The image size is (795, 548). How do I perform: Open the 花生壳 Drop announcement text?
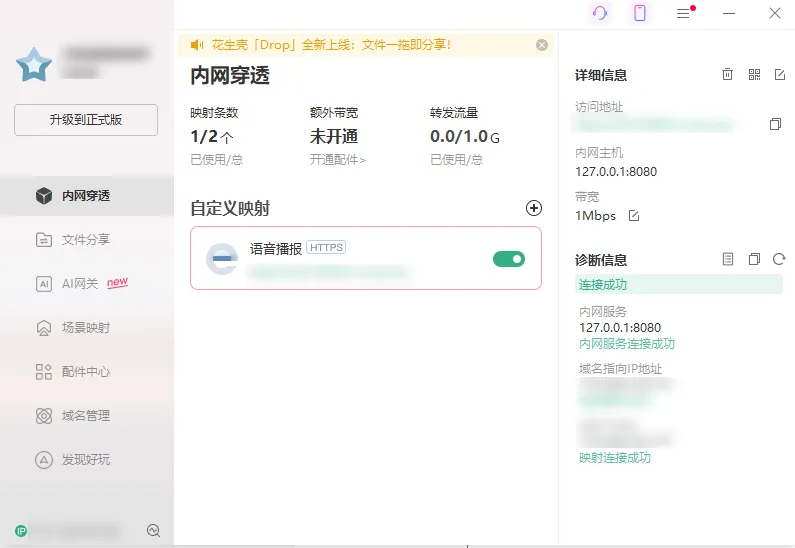tap(331, 45)
